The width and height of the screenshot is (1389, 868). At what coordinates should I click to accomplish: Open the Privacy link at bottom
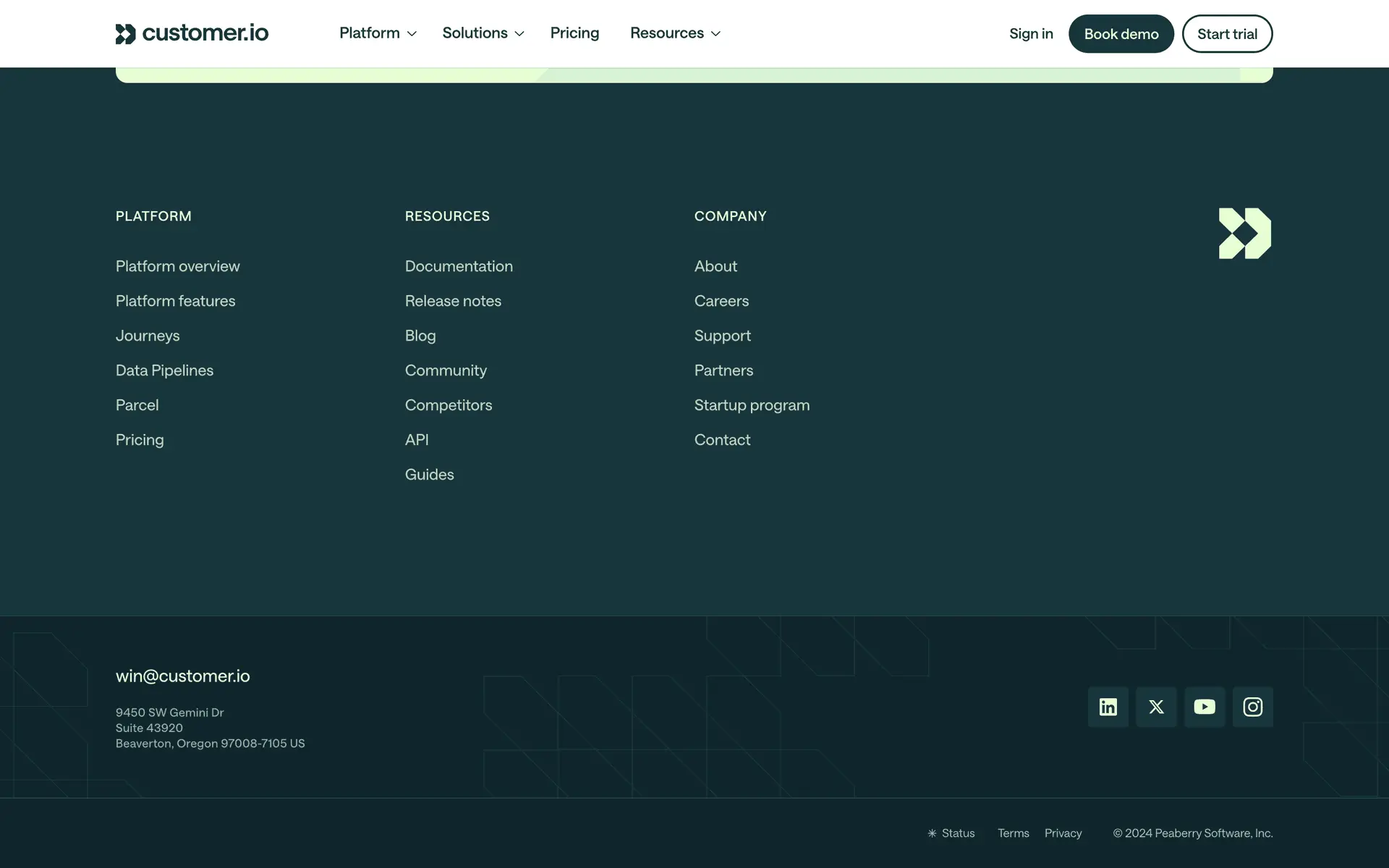point(1063,833)
